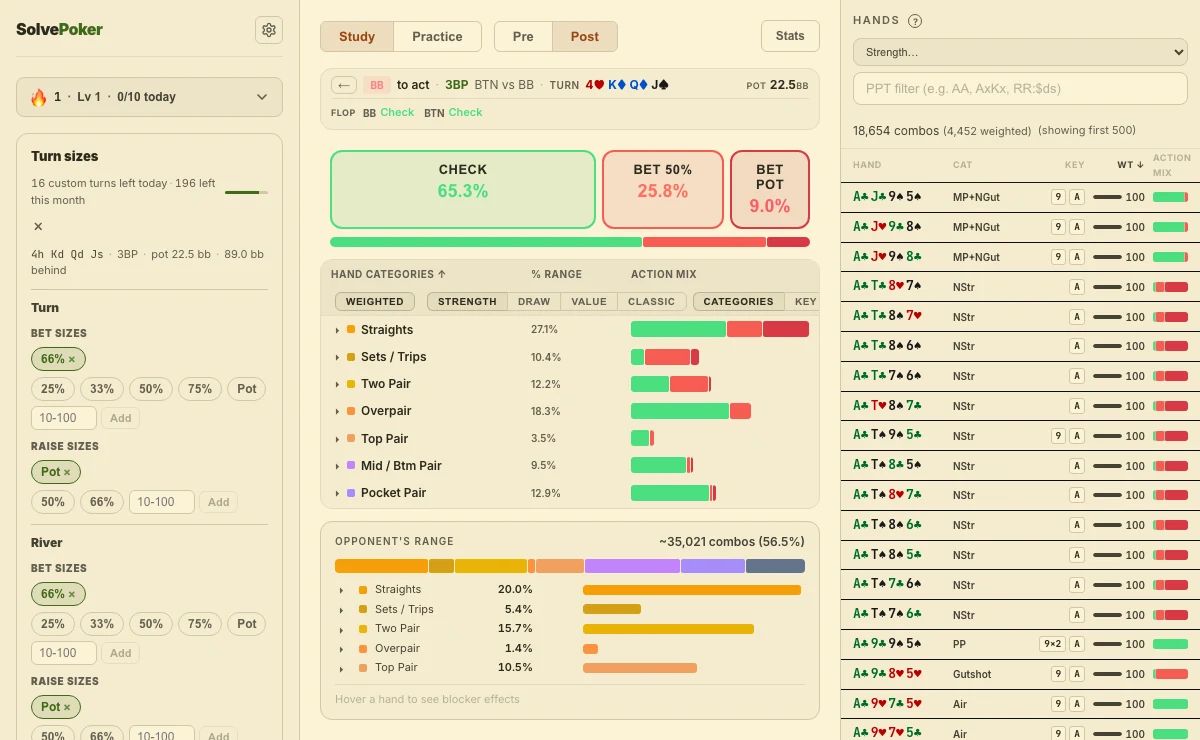
Task: Switch to the CLASSIC category view
Action: [652, 301]
